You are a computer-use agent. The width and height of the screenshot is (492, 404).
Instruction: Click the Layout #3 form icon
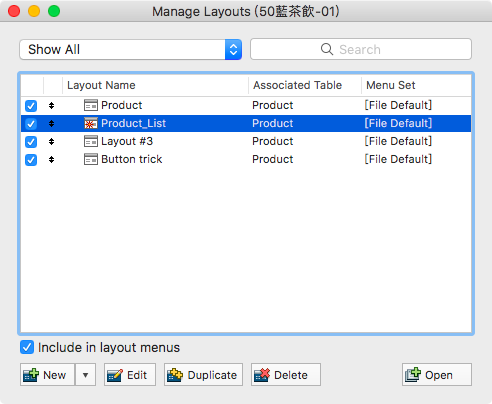point(91,141)
